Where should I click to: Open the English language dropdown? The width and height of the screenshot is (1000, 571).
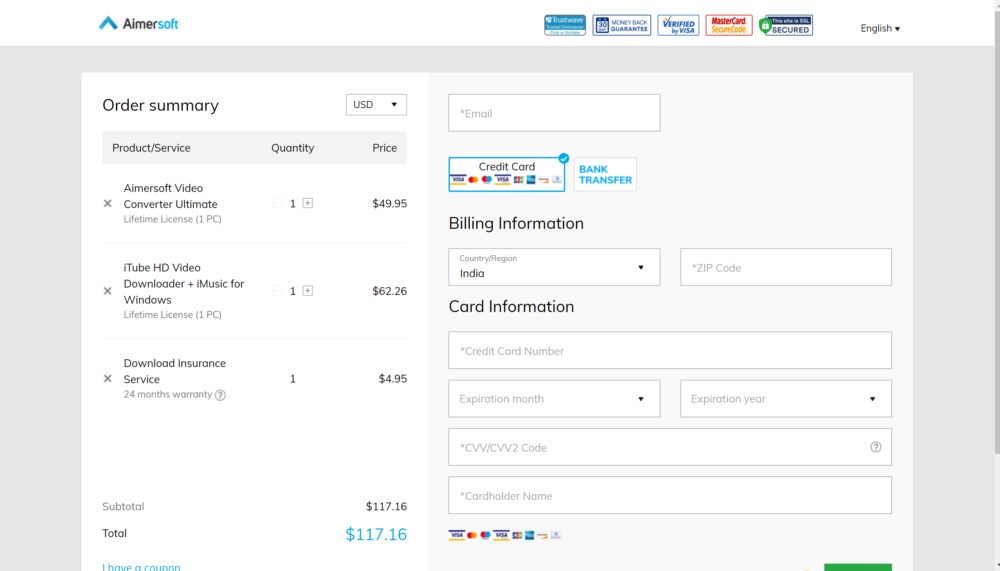[x=880, y=28]
